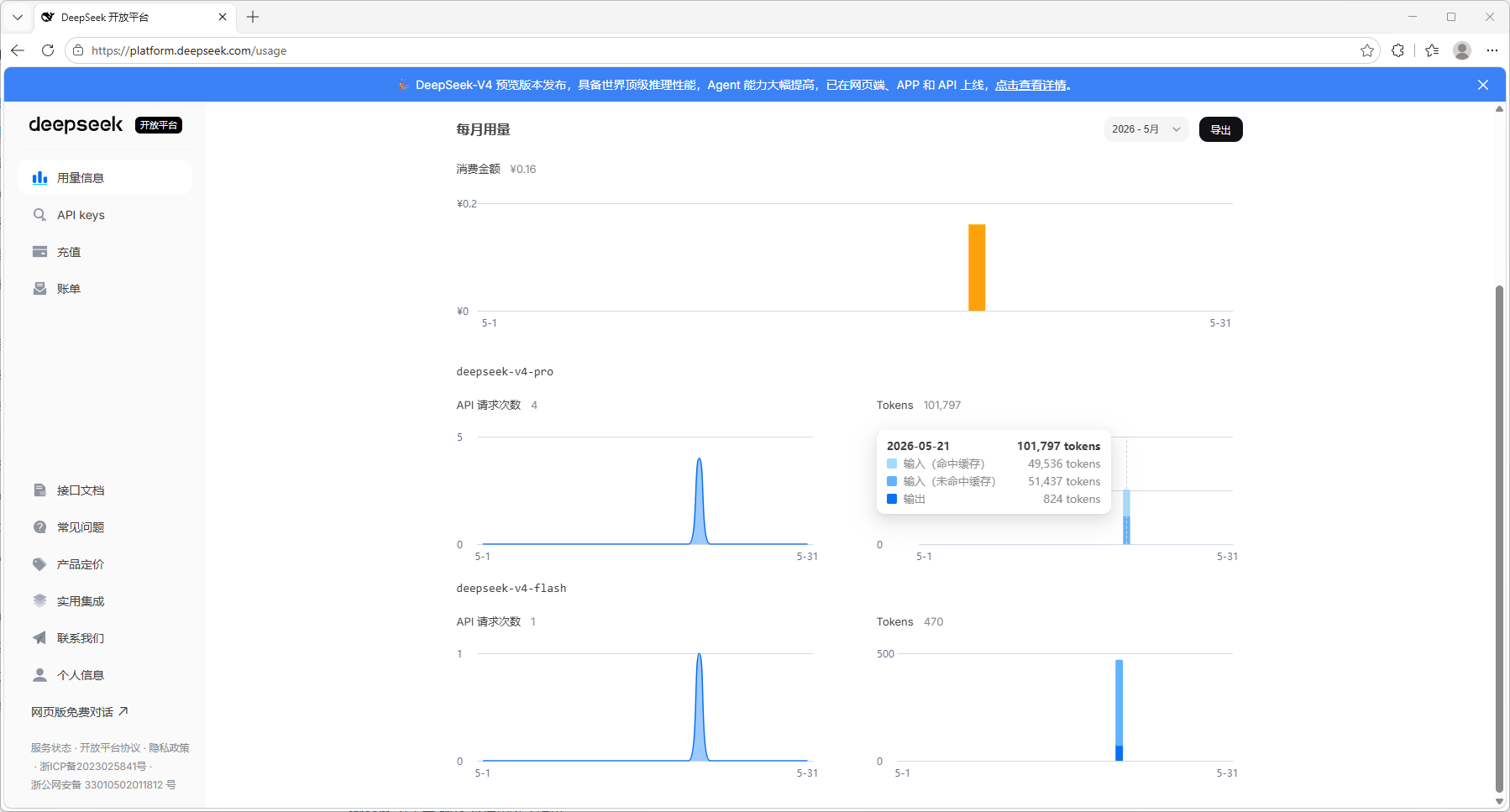The image size is (1510, 812).
Task: Go to 产品定价 menu item
Action: pyautogui.click(x=105, y=564)
